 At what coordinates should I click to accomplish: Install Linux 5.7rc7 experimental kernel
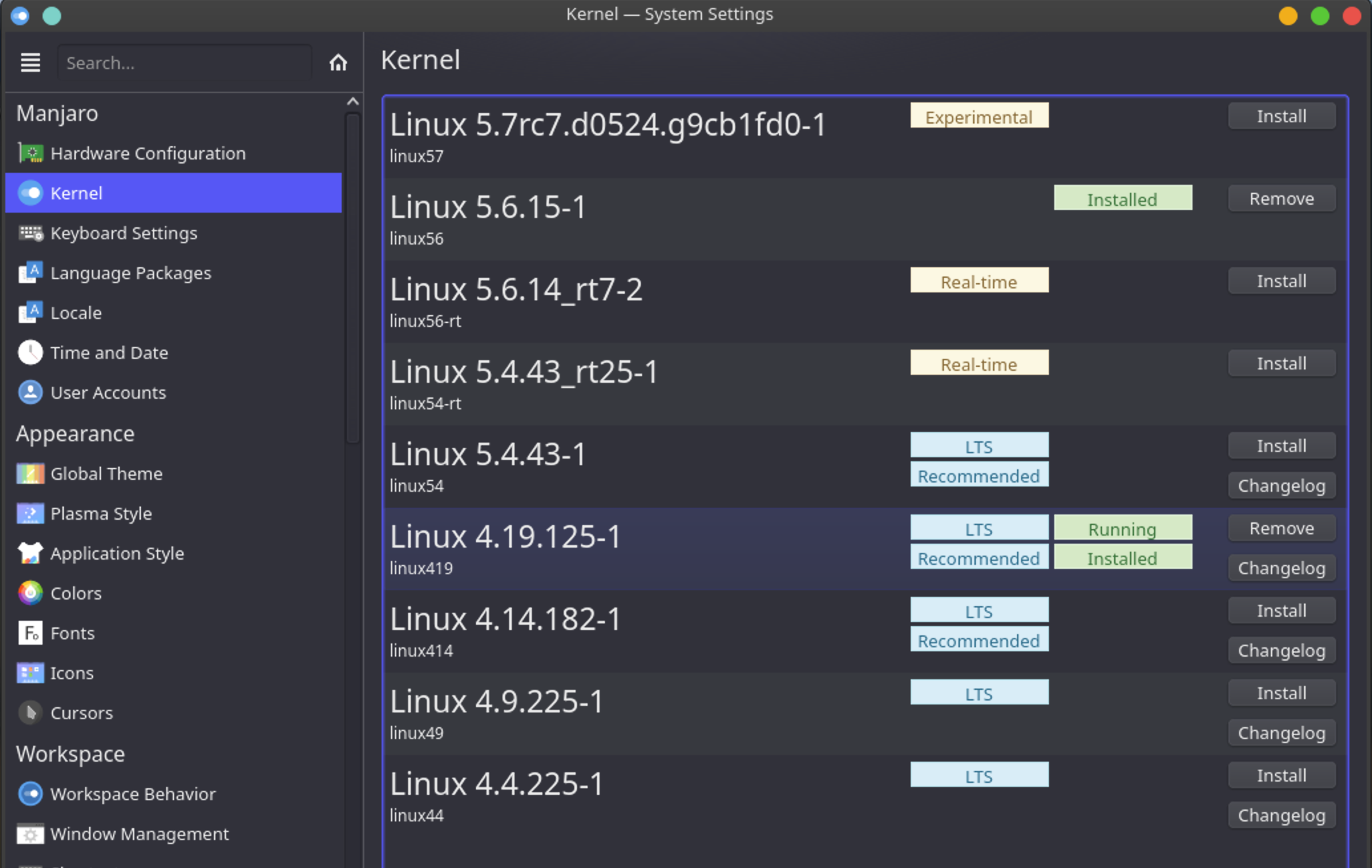1282,116
